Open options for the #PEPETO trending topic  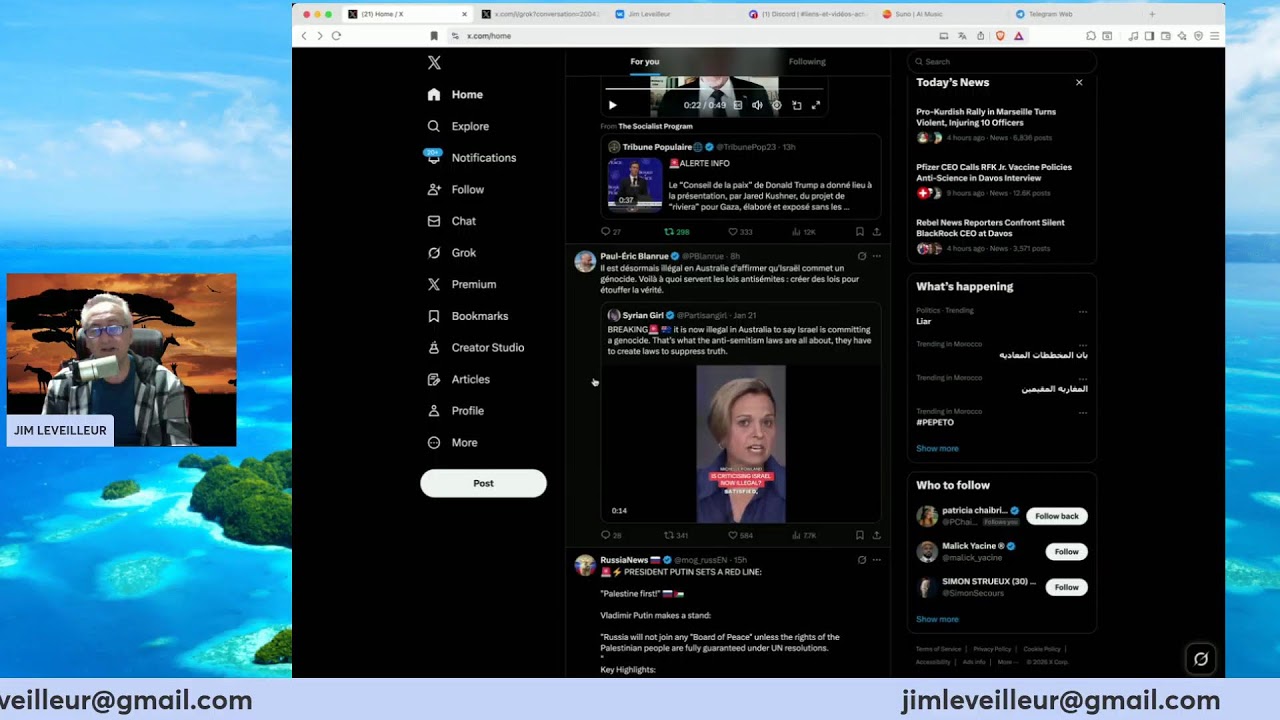pos(1082,412)
